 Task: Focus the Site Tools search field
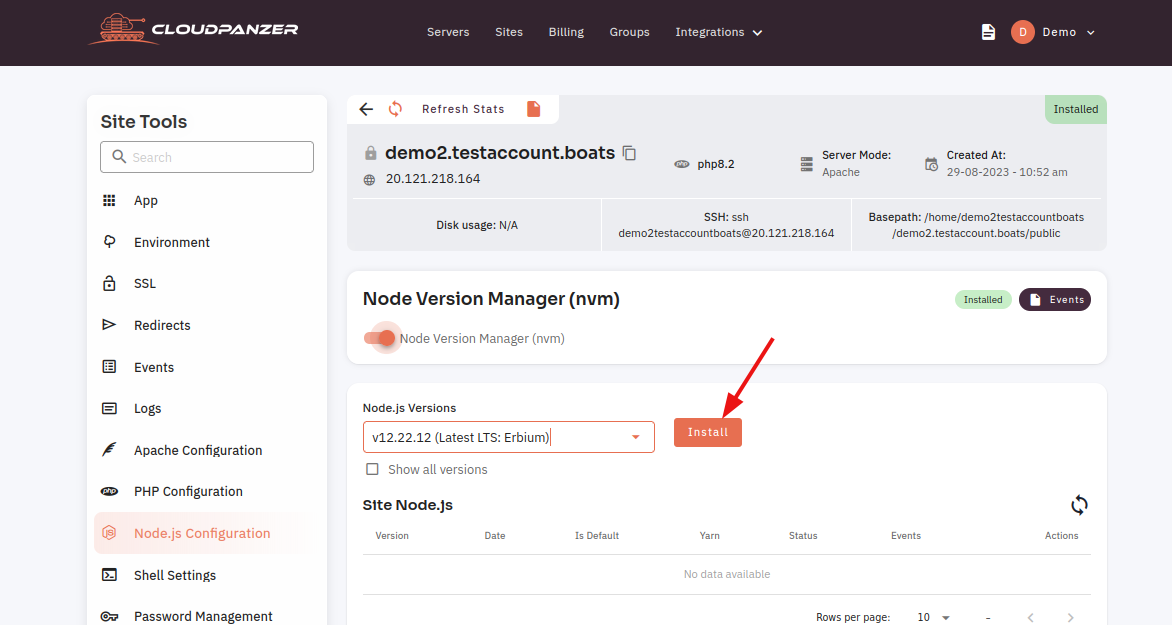[207, 157]
